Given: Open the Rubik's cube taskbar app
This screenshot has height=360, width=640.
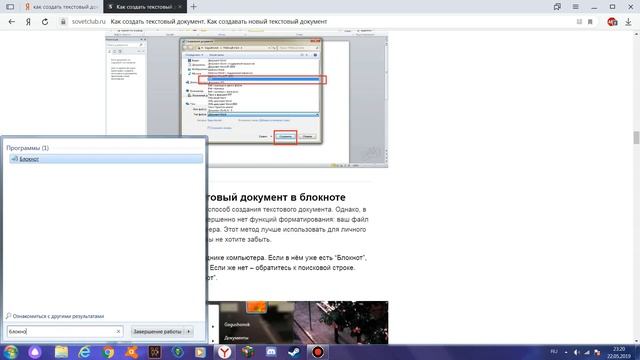Looking at the screenshot, I should tap(247, 352).
